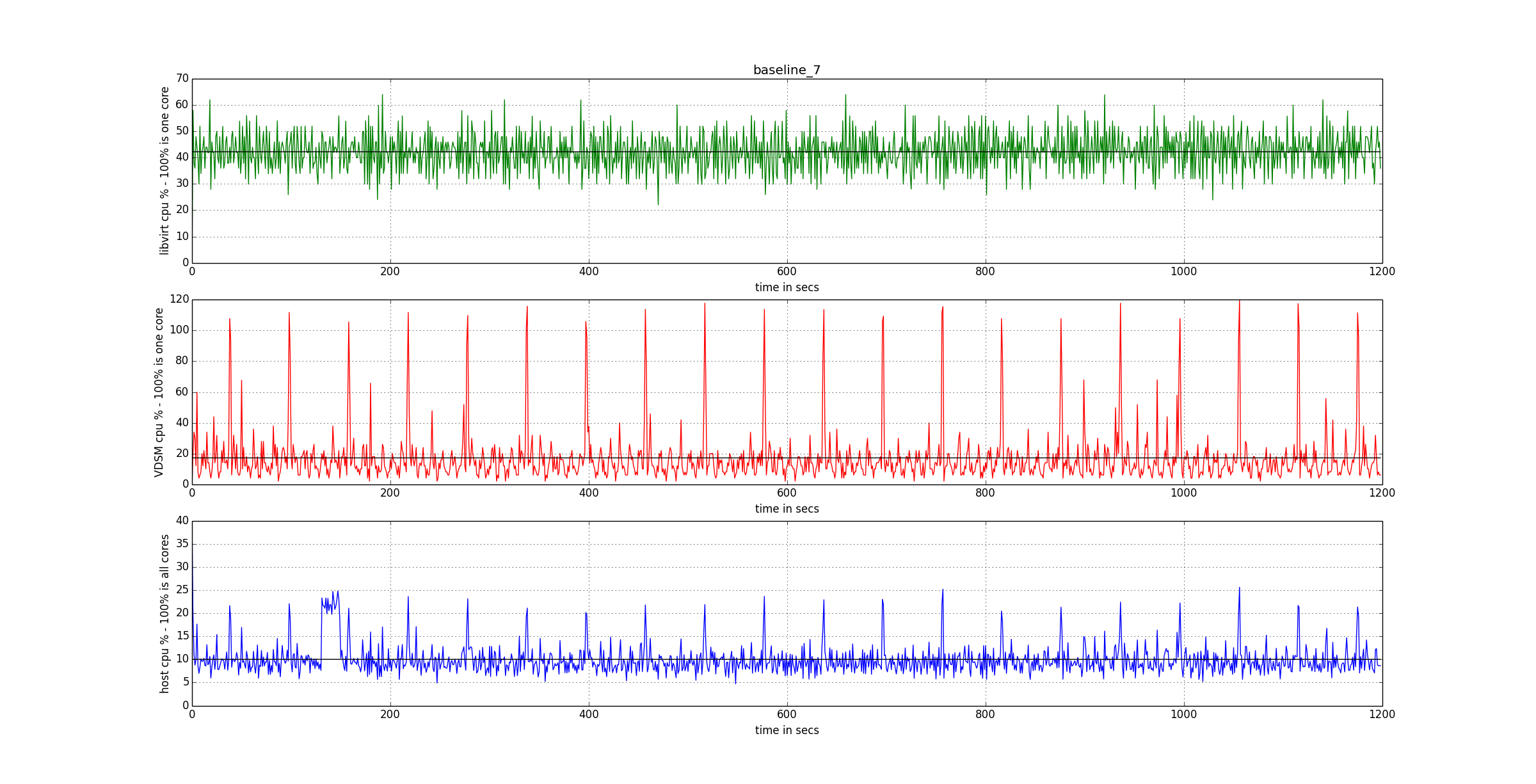
Task: Click the 800 x-tick below bottom chart
Action: tap(985, 714)
